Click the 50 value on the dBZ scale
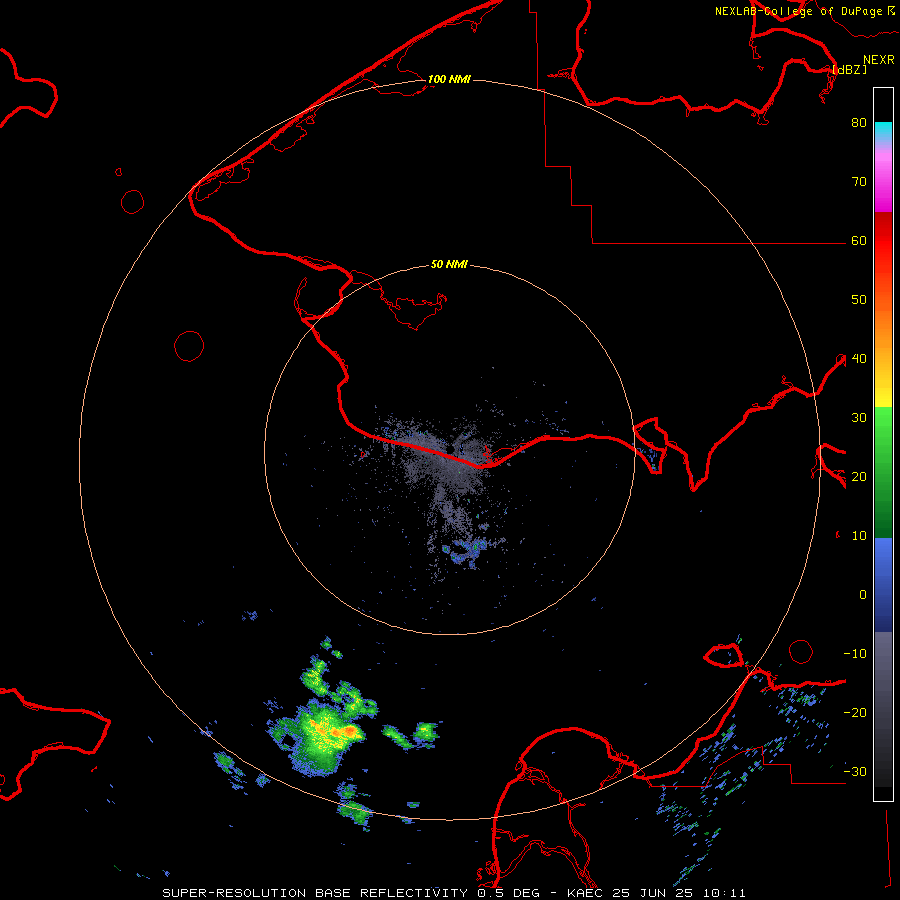Image resolution: width=900 pixels, height=900 pixels. coord(859,300)
